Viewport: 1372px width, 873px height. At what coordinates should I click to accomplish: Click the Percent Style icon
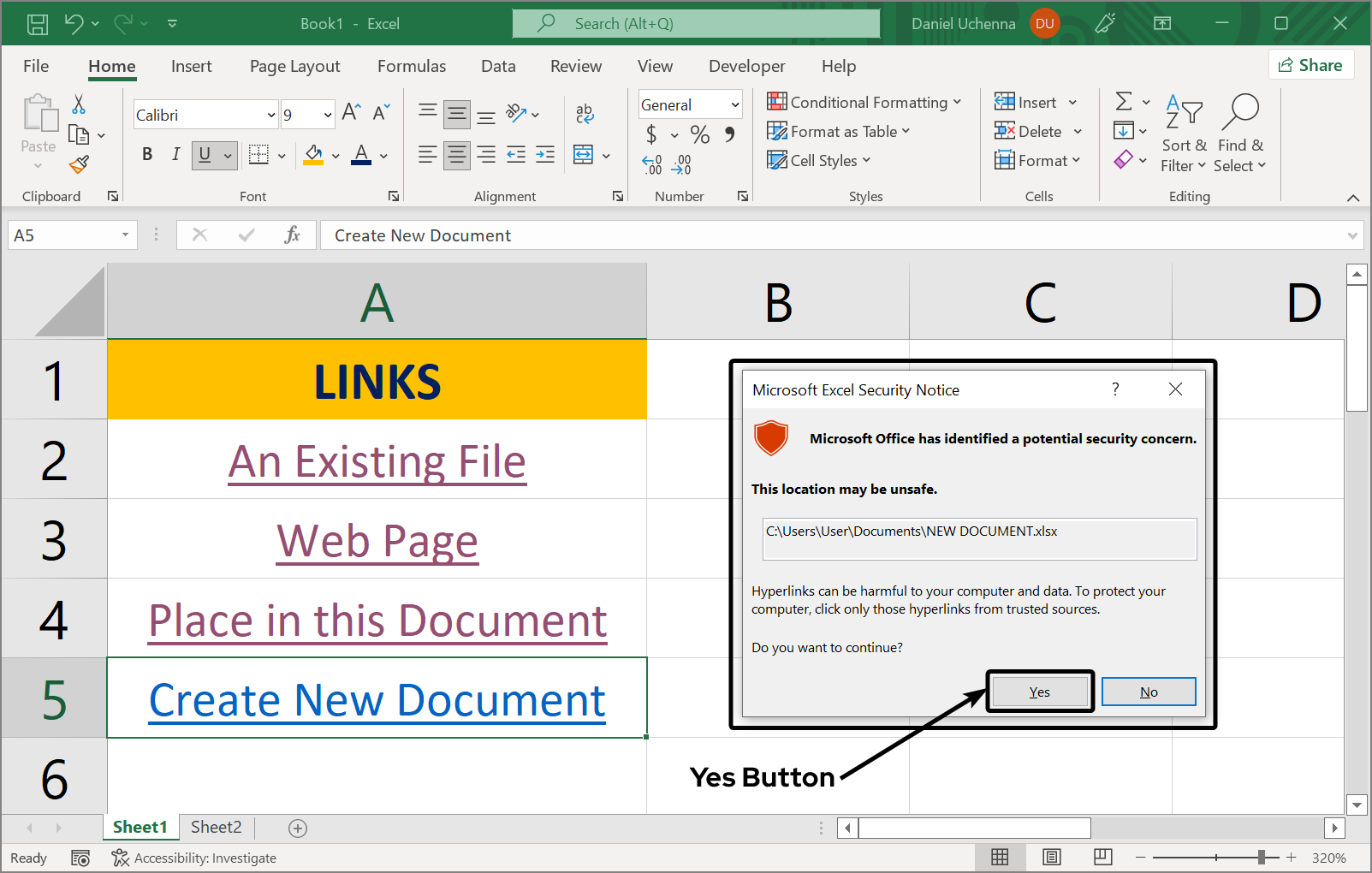point(699,135)
